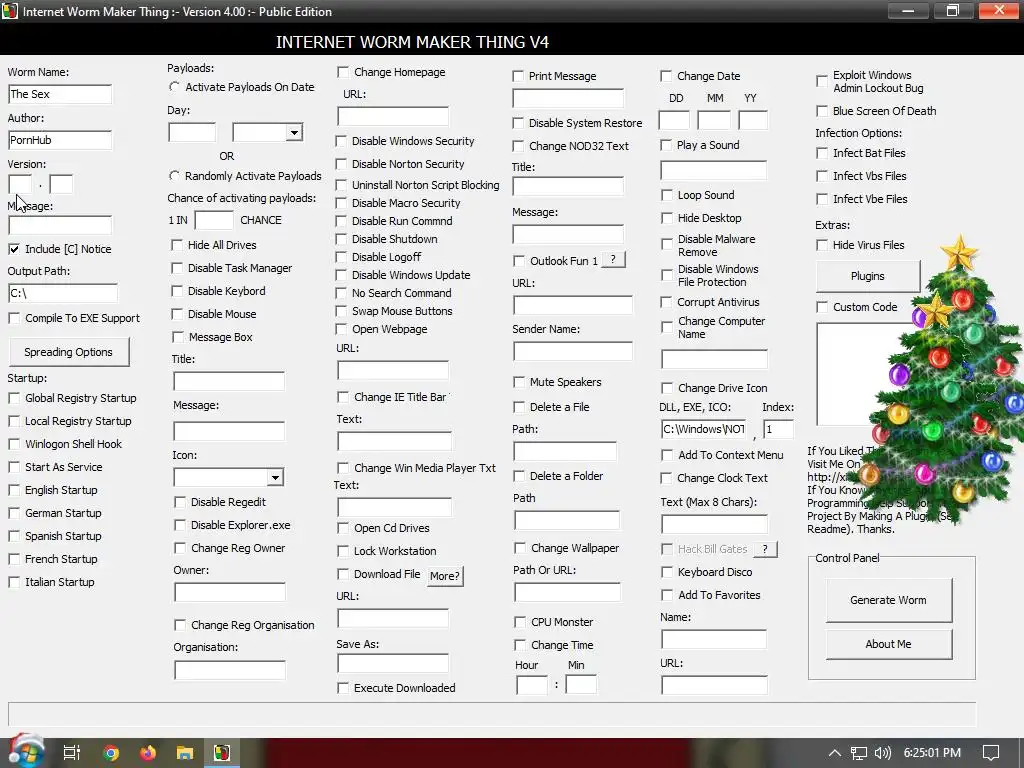Screen dimensions: 1024x768
Task: Tick the Infect Bat Files checkbox
Action: point(822,153)
